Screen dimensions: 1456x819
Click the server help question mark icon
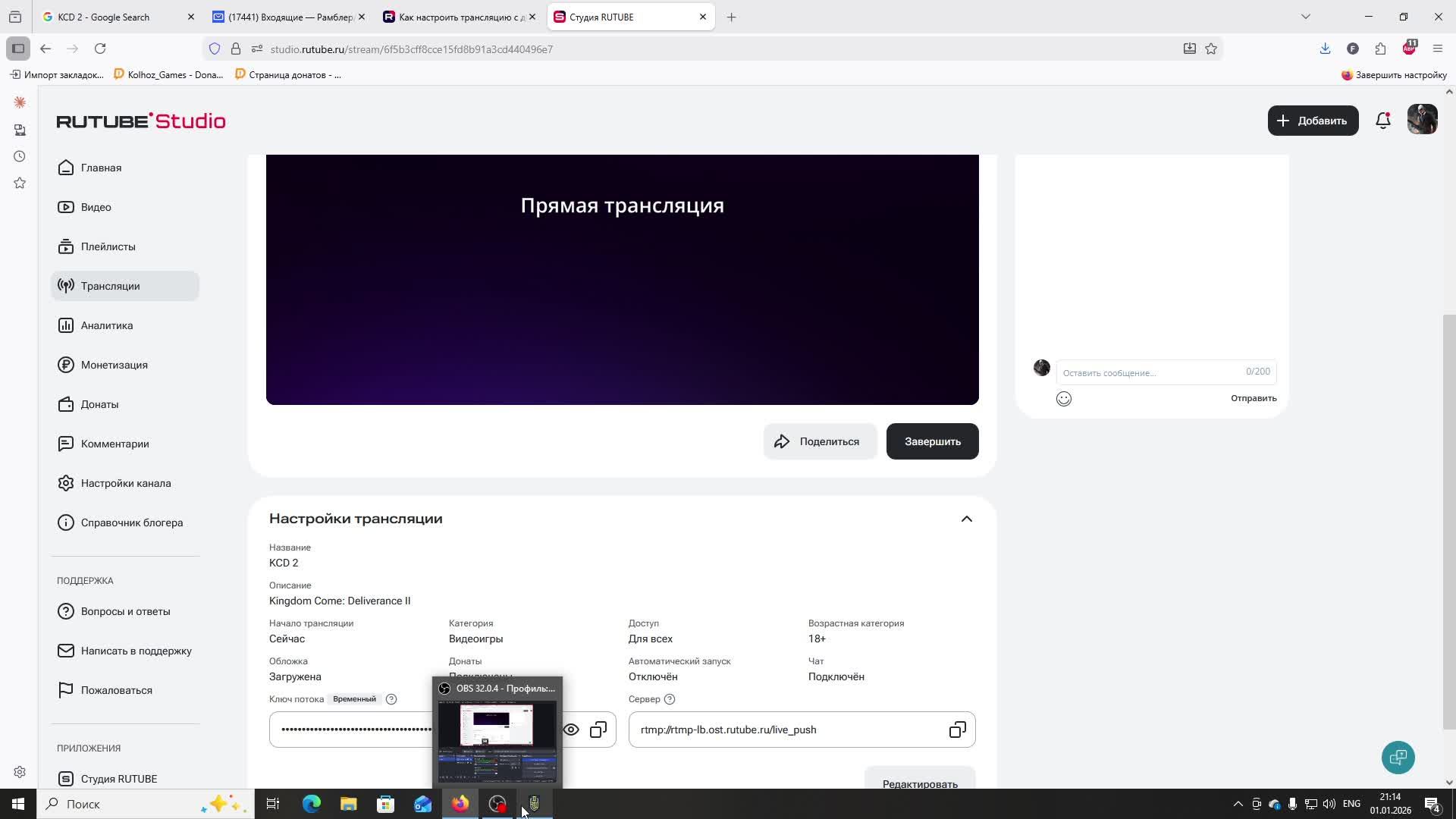point(669,699)
